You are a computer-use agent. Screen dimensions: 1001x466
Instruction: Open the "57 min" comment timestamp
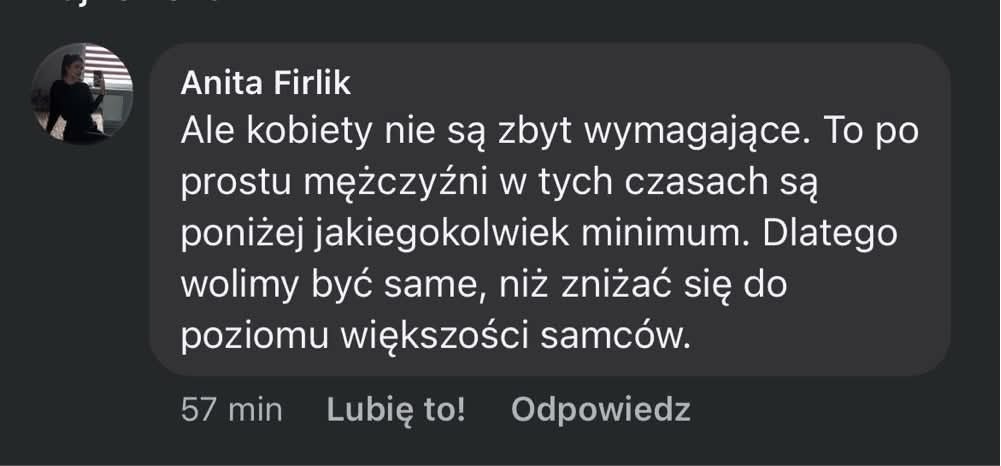pos(232,408)
